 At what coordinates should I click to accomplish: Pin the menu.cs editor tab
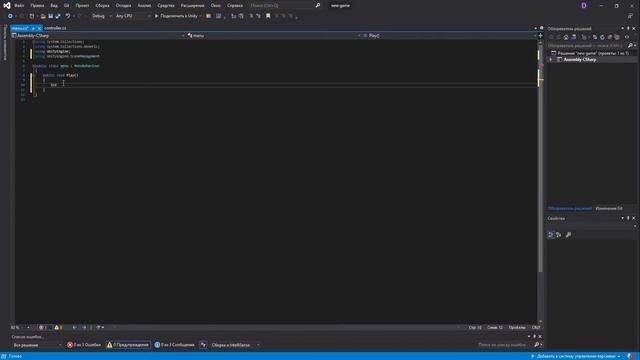[33, 28]
